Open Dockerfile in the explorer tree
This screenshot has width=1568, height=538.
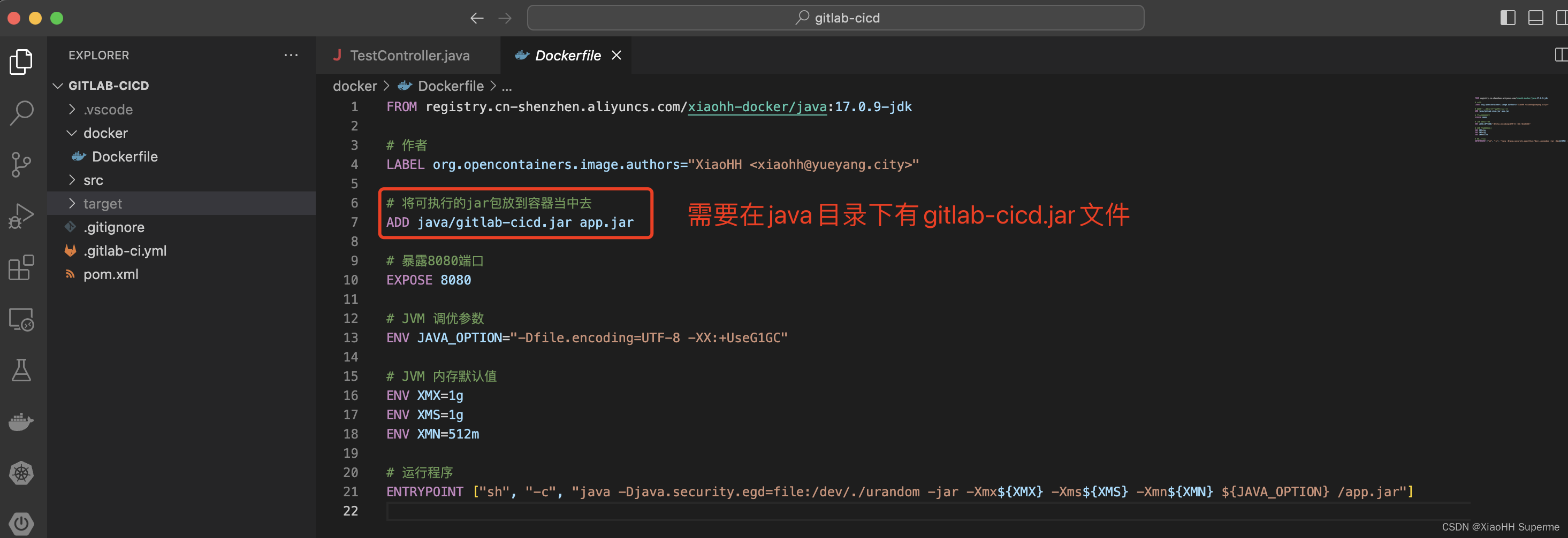(x=181, y=156)
